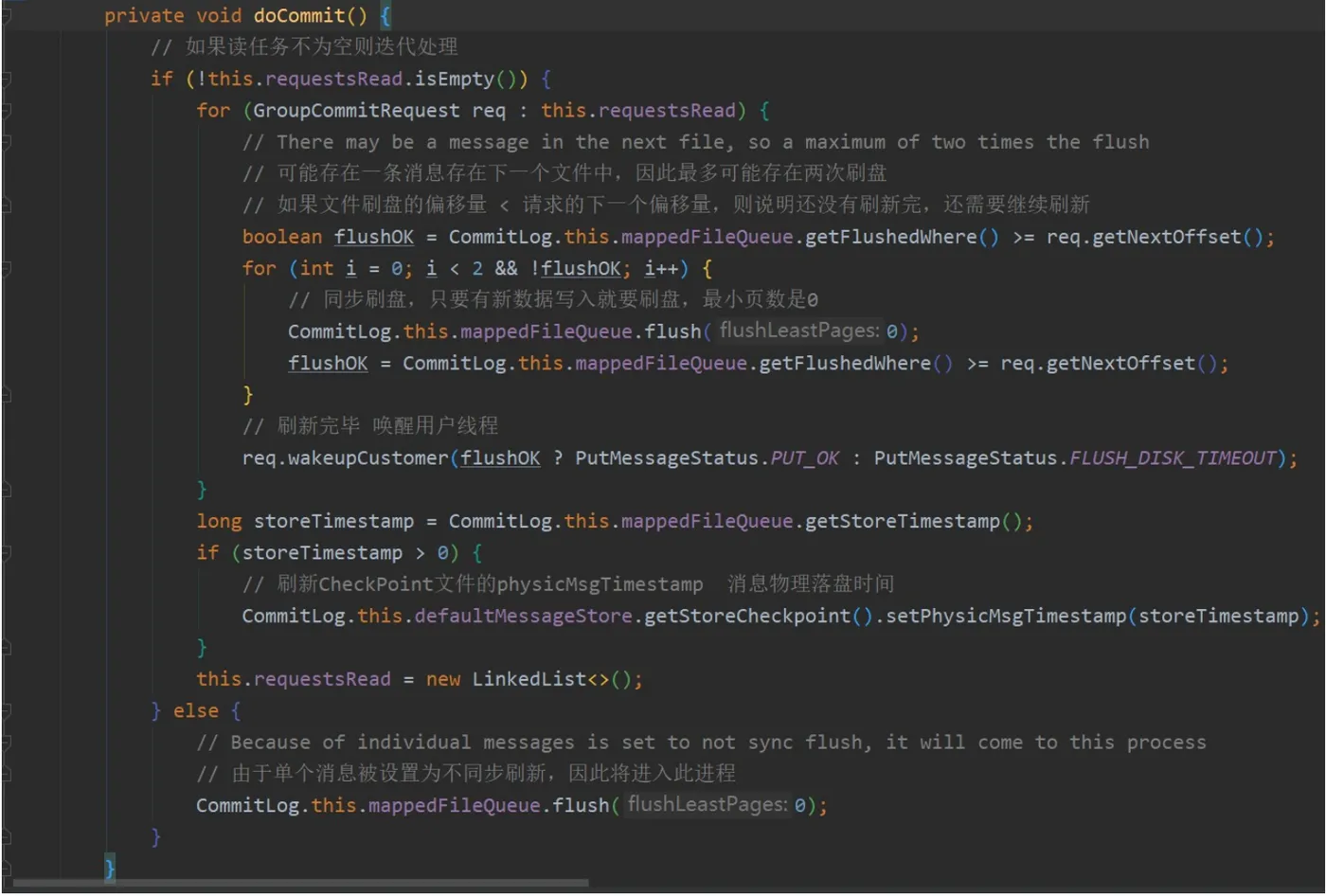1326x896 pixels.
Task: Click flushOK on the loop assignment line
Action: click(328, 363)
